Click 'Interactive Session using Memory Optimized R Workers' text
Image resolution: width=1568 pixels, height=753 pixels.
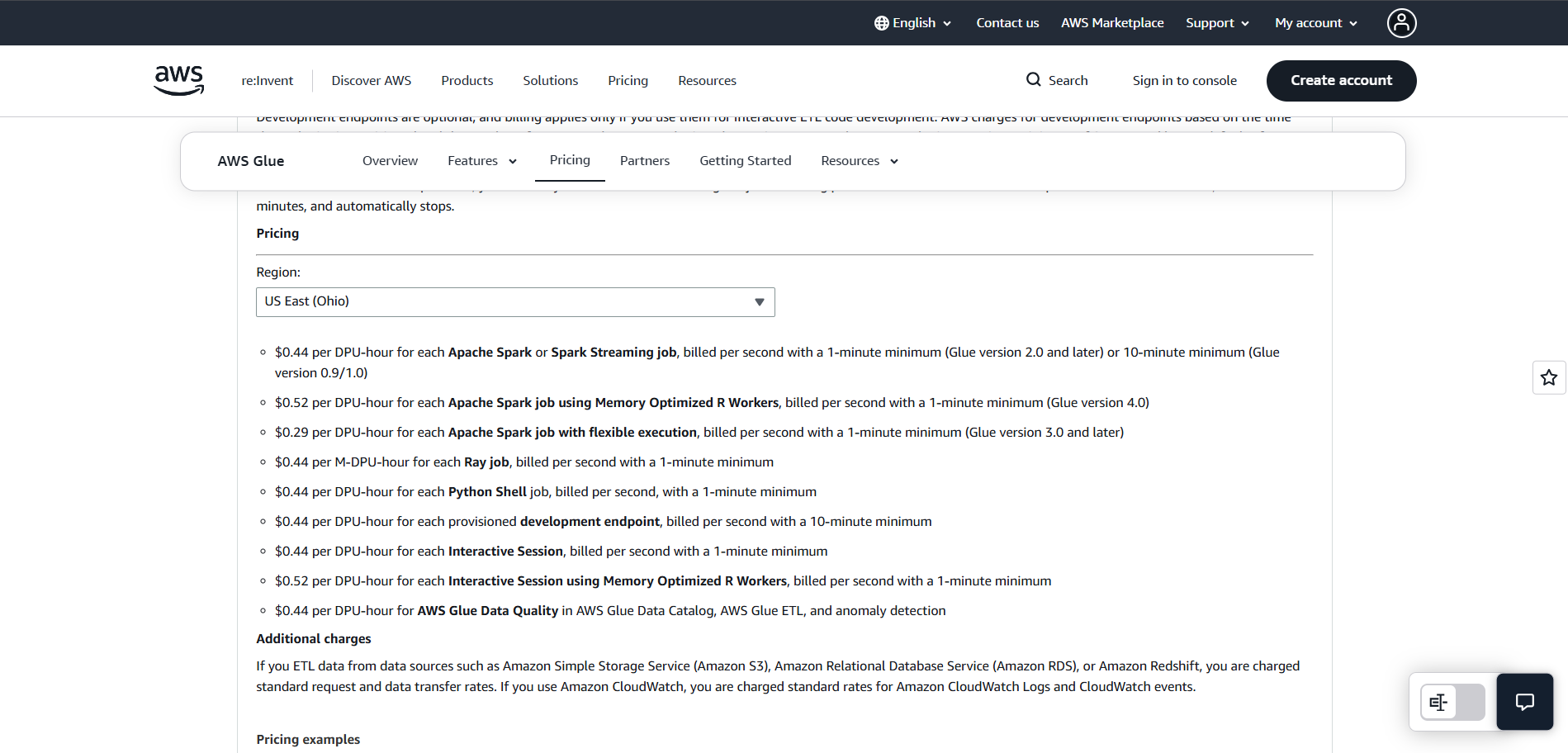(618, 581)
